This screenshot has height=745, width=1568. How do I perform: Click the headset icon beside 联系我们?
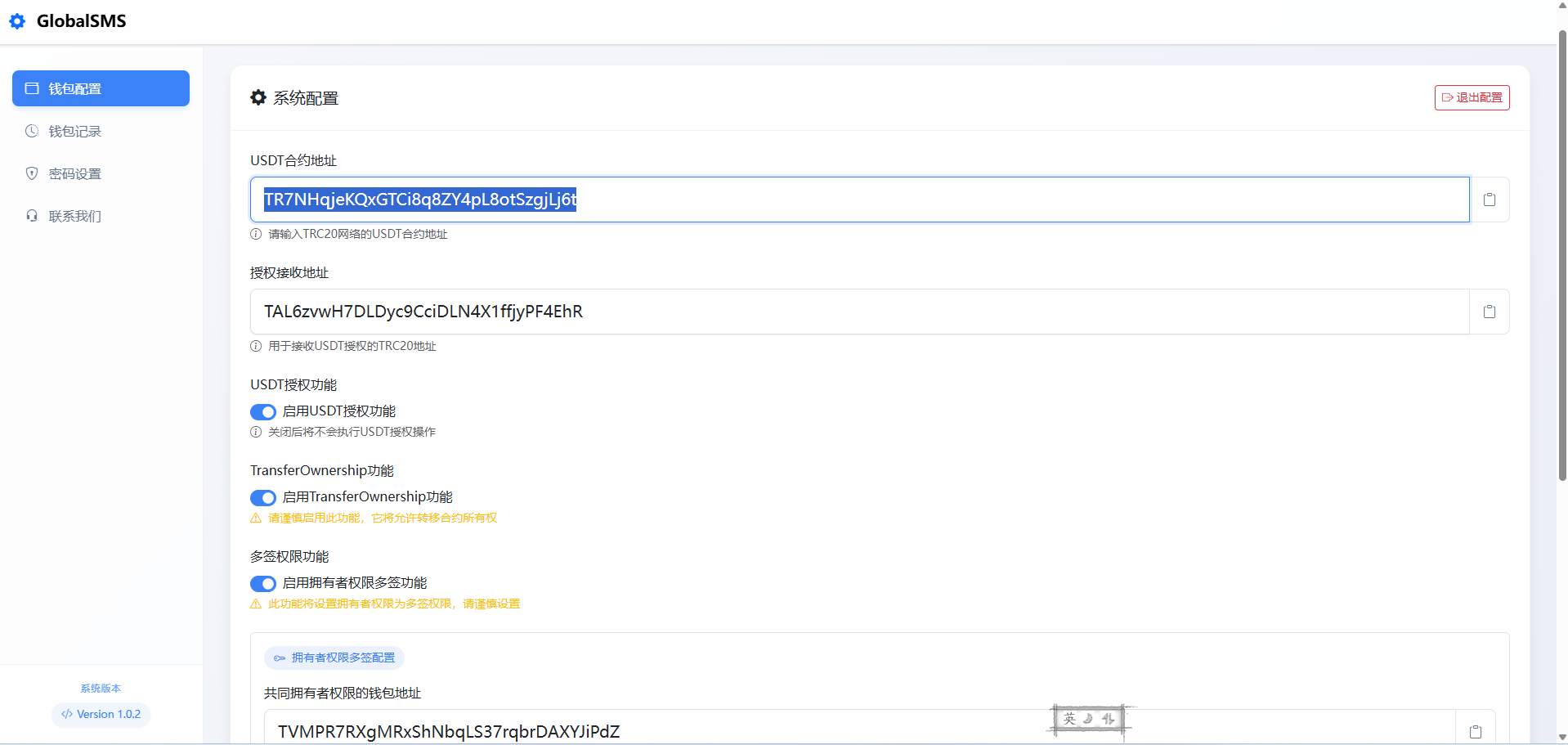coord(32,216)
